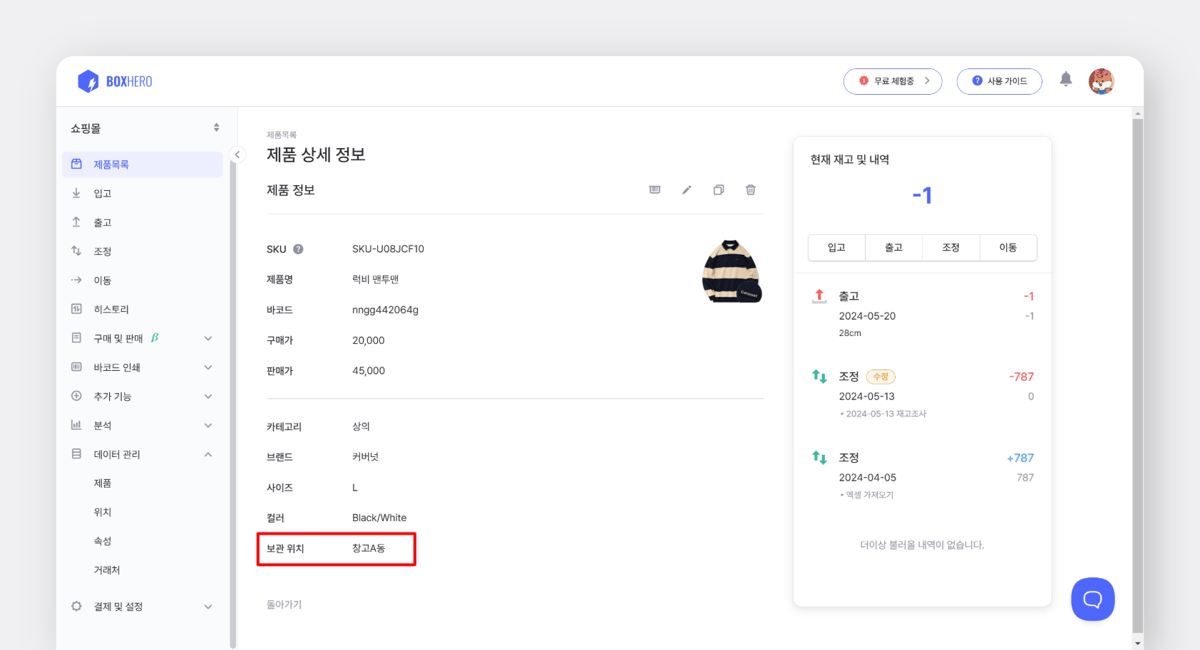Open the product sweater thumbnail image

(731, 270)
